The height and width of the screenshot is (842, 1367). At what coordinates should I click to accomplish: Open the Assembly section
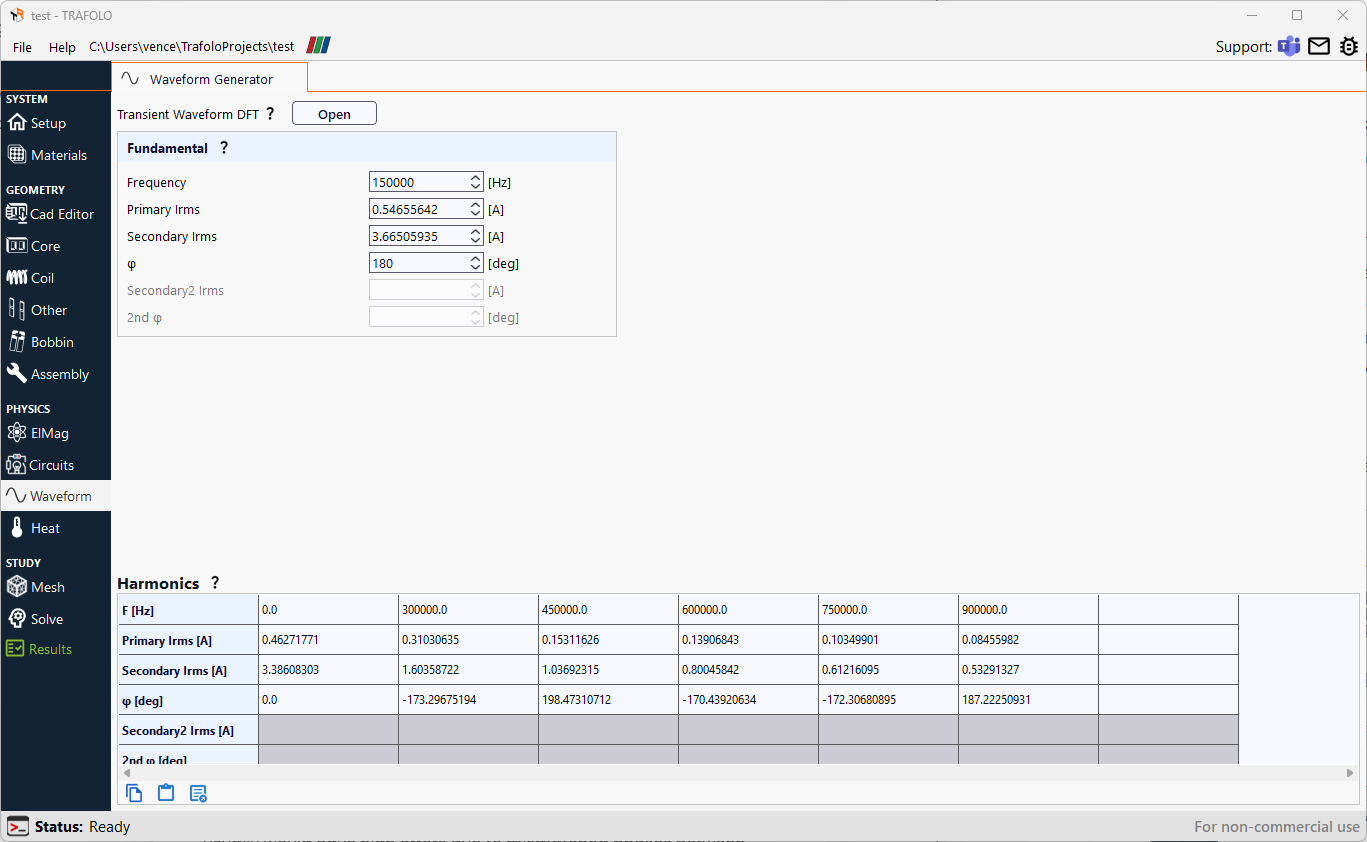(x=56, y=374)
